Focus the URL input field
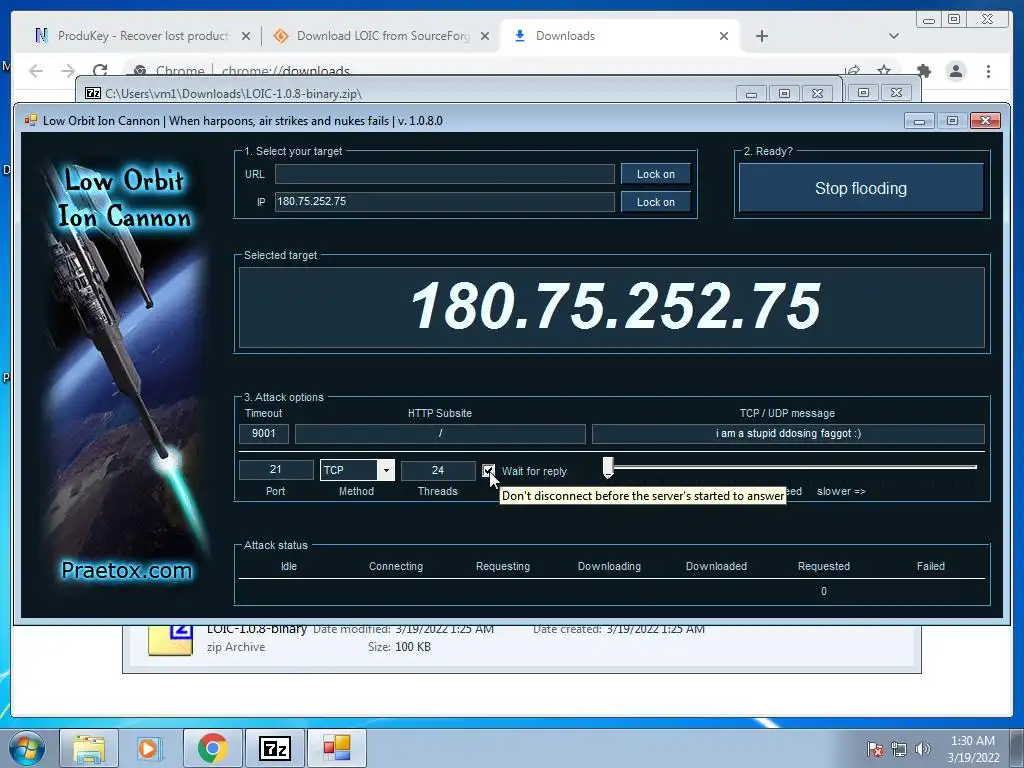This screenshot has width=1024, height=768. click(445, 174)
